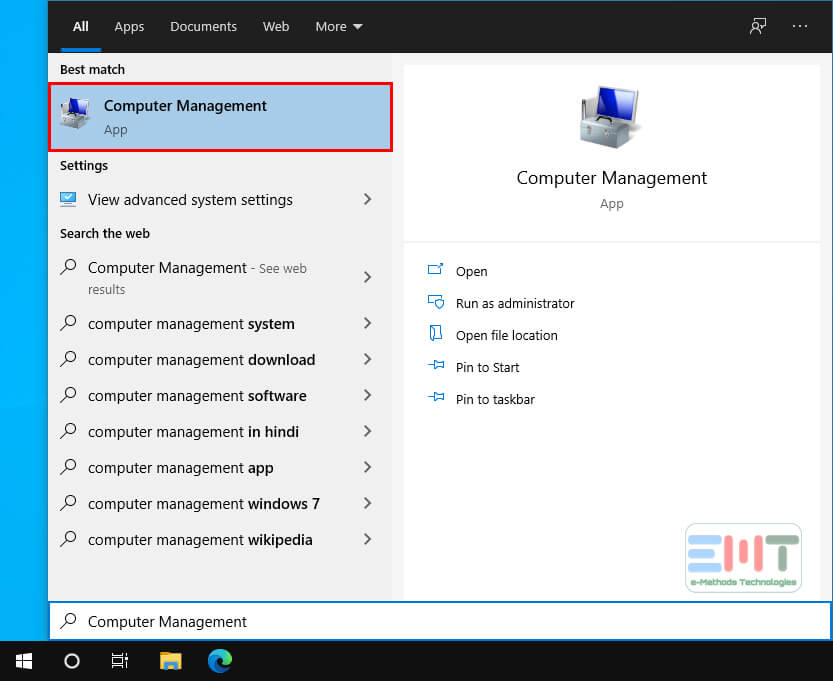Open the Windows Start button

pos(24,661)
